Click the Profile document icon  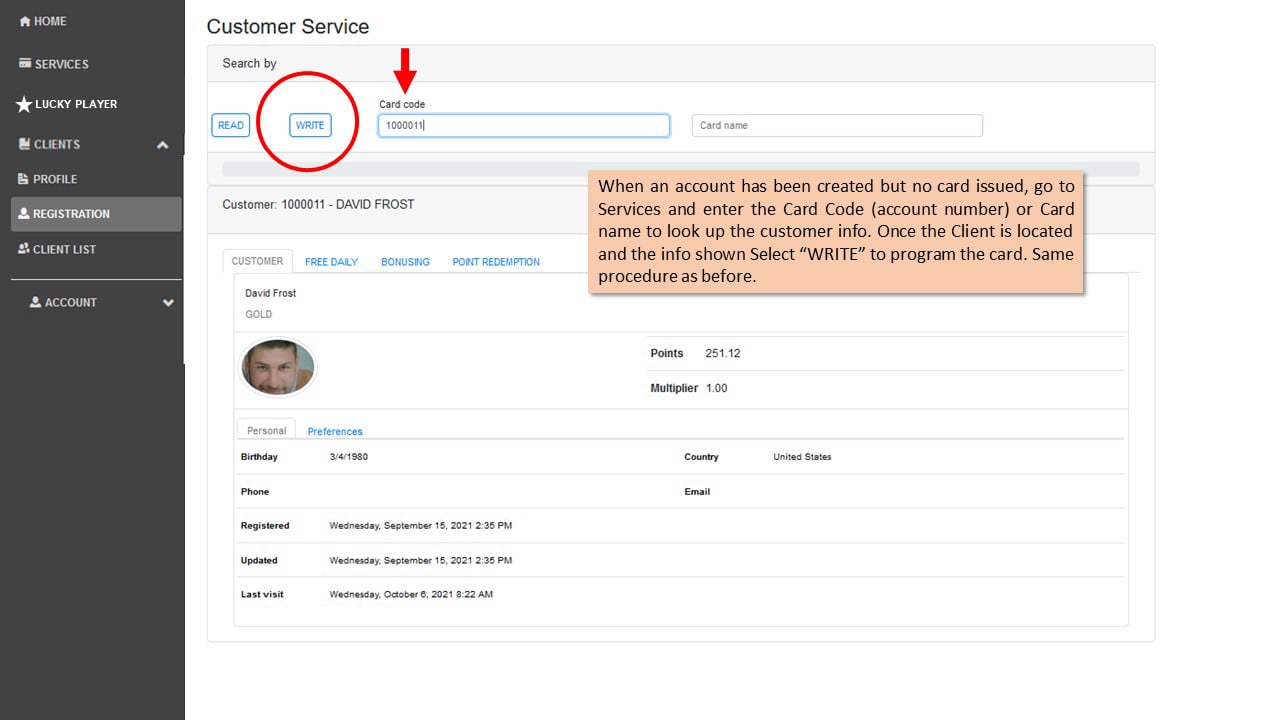pyautogui.click(x=24, y=179)
